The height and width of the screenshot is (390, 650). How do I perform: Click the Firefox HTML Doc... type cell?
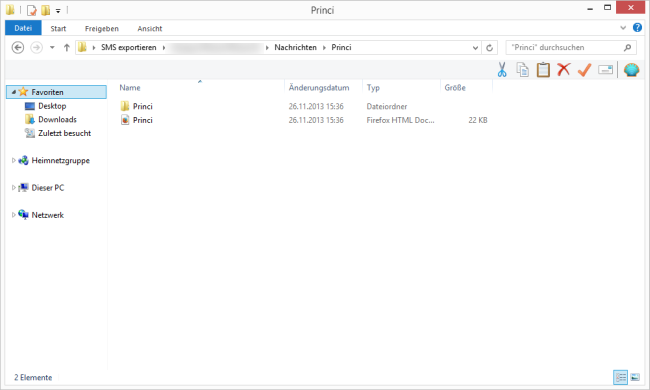pos(400,120)
